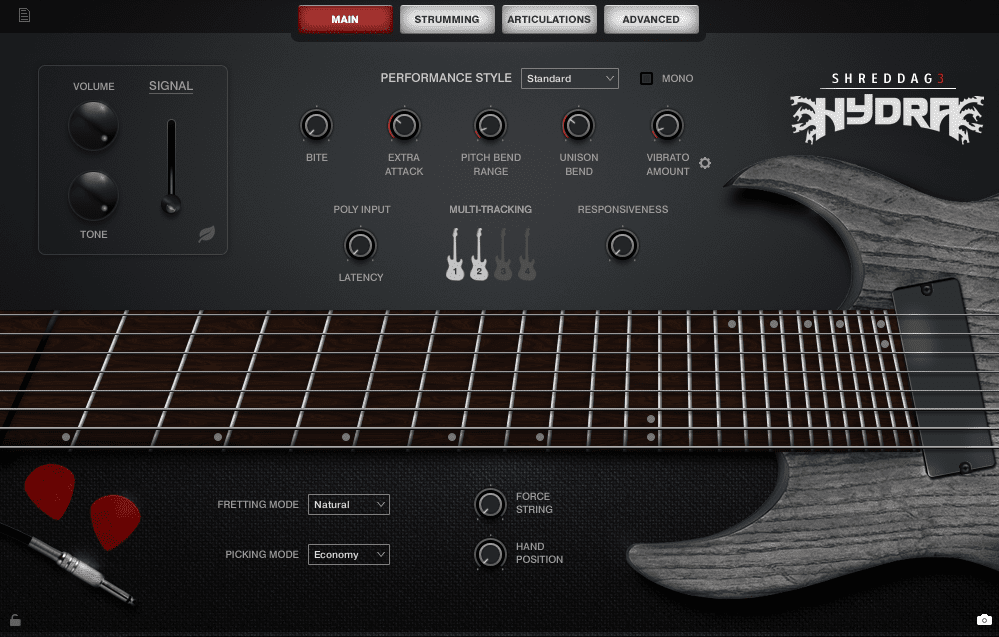Select multi-tracking guitar 2
Image resolution: width=999 pixels, height=637 pixels.
[479, 254]
